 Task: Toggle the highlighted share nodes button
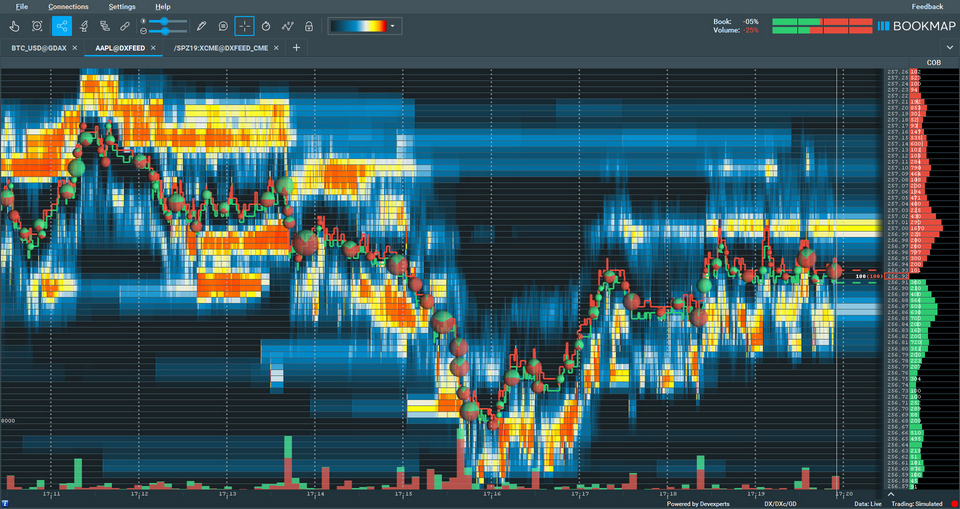click(62, 26)
